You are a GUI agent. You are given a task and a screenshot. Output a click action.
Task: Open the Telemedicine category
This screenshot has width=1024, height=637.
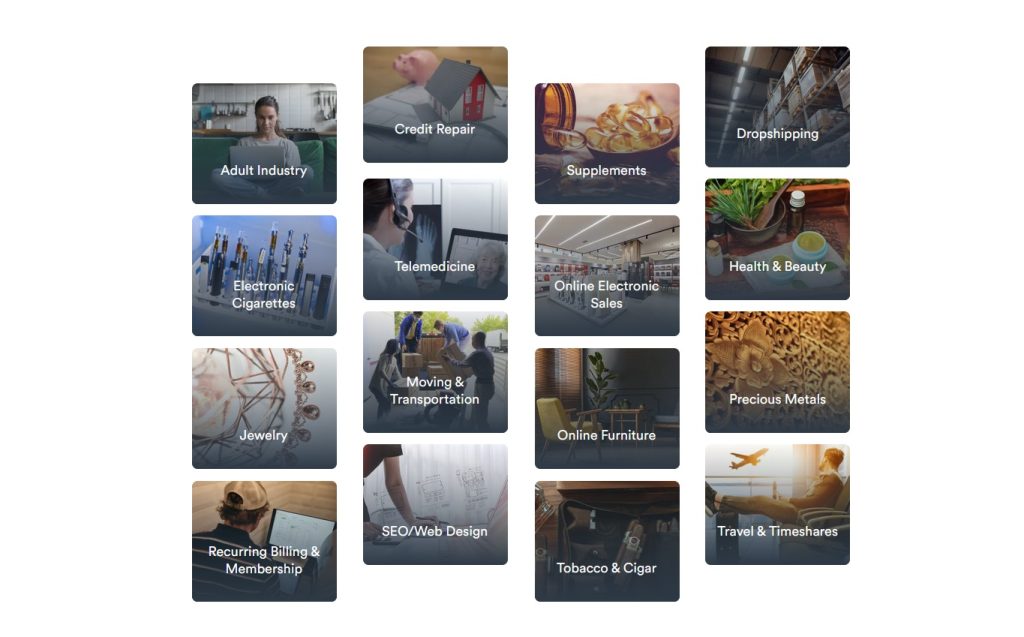click(x=435, y=239)
